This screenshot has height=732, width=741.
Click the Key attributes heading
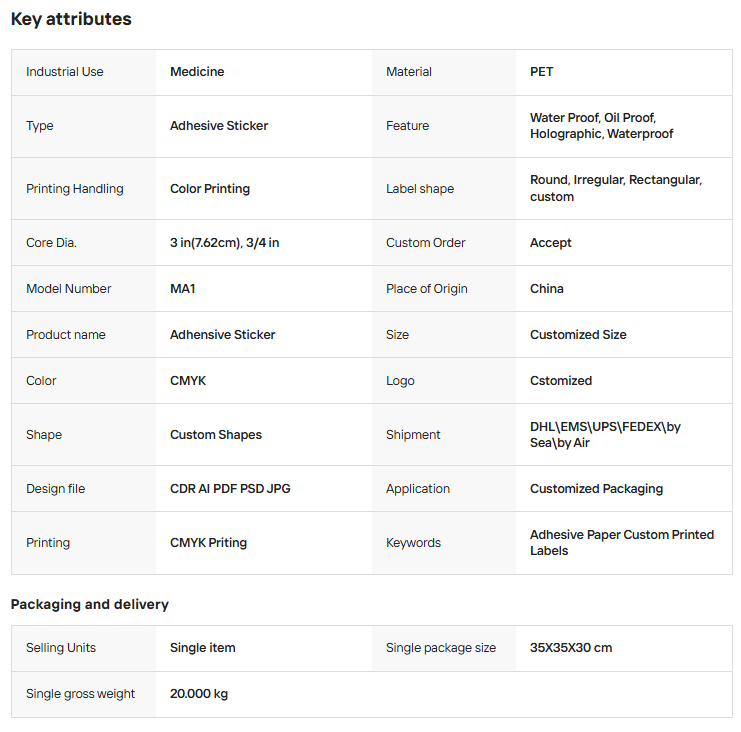pyautogui.click(x=71, y=19)
